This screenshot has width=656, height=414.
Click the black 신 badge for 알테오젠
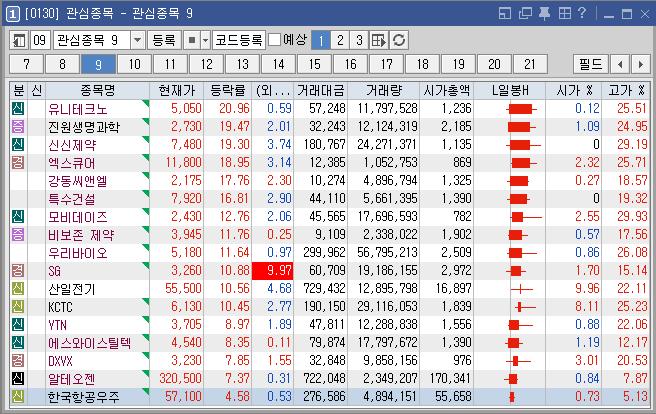[18, 378]
